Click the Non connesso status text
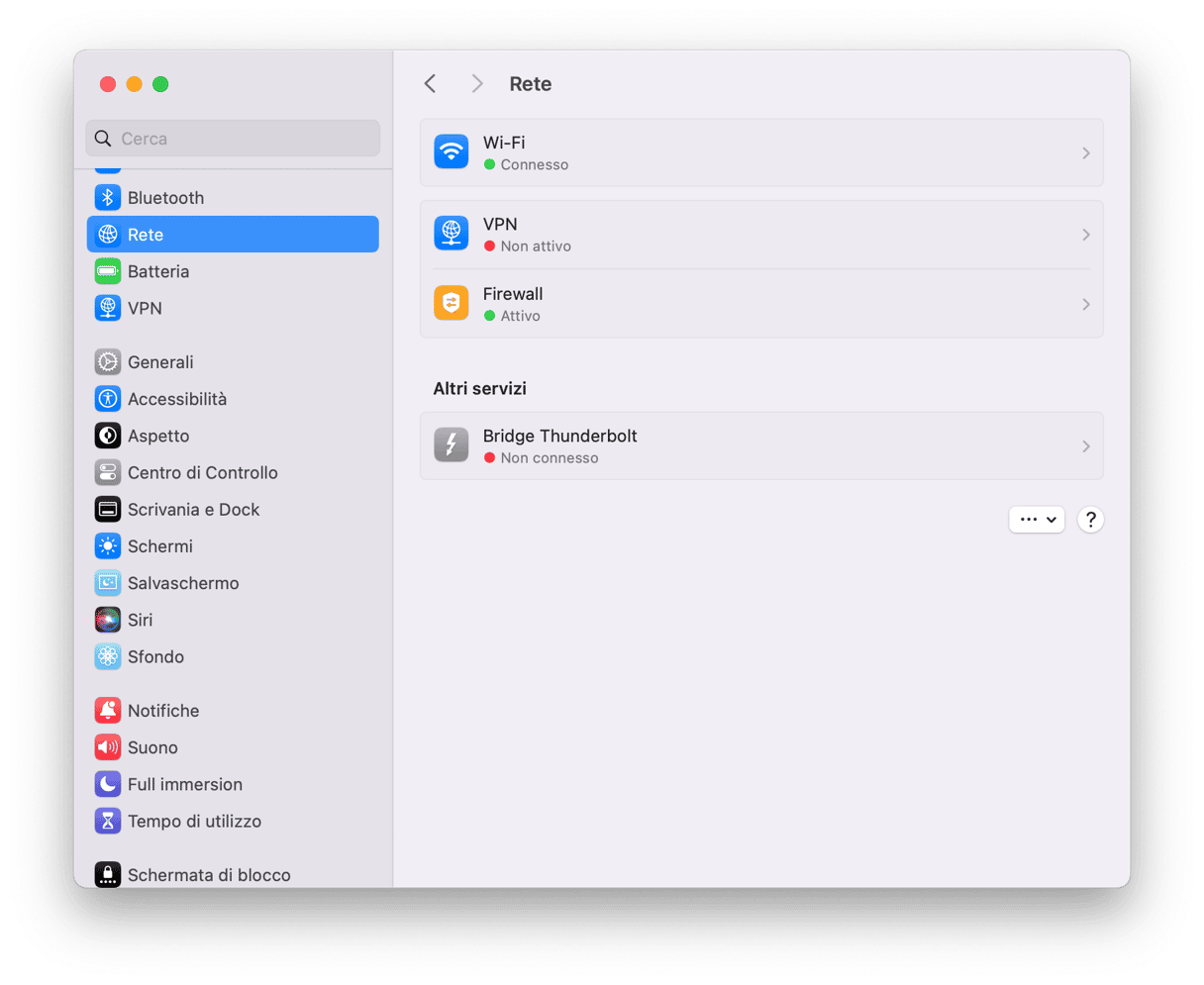 tap(550, 458)
